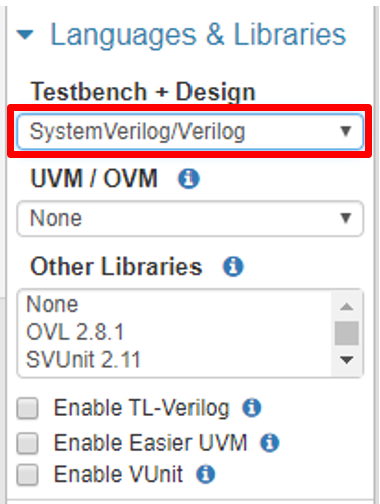The height and width of the screenshot is (504, 380).
Task: Open the UVM / OVM dropdown showing None
Action: click(190, 219)
